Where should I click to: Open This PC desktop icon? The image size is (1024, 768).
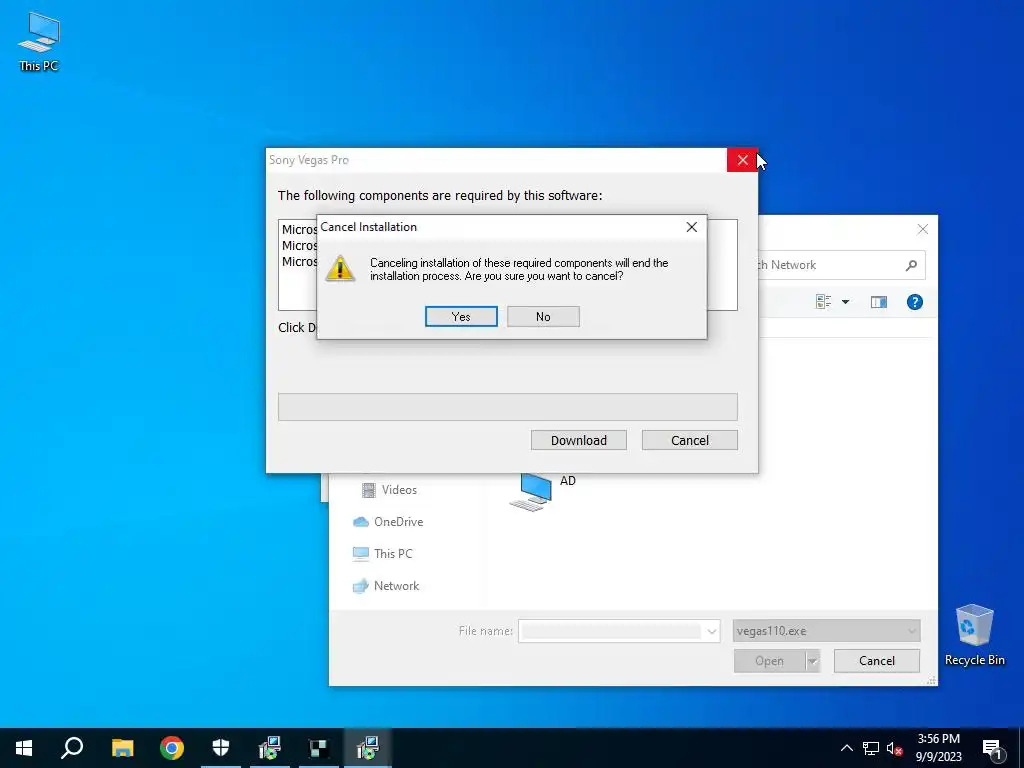click(x=39, y=41)
